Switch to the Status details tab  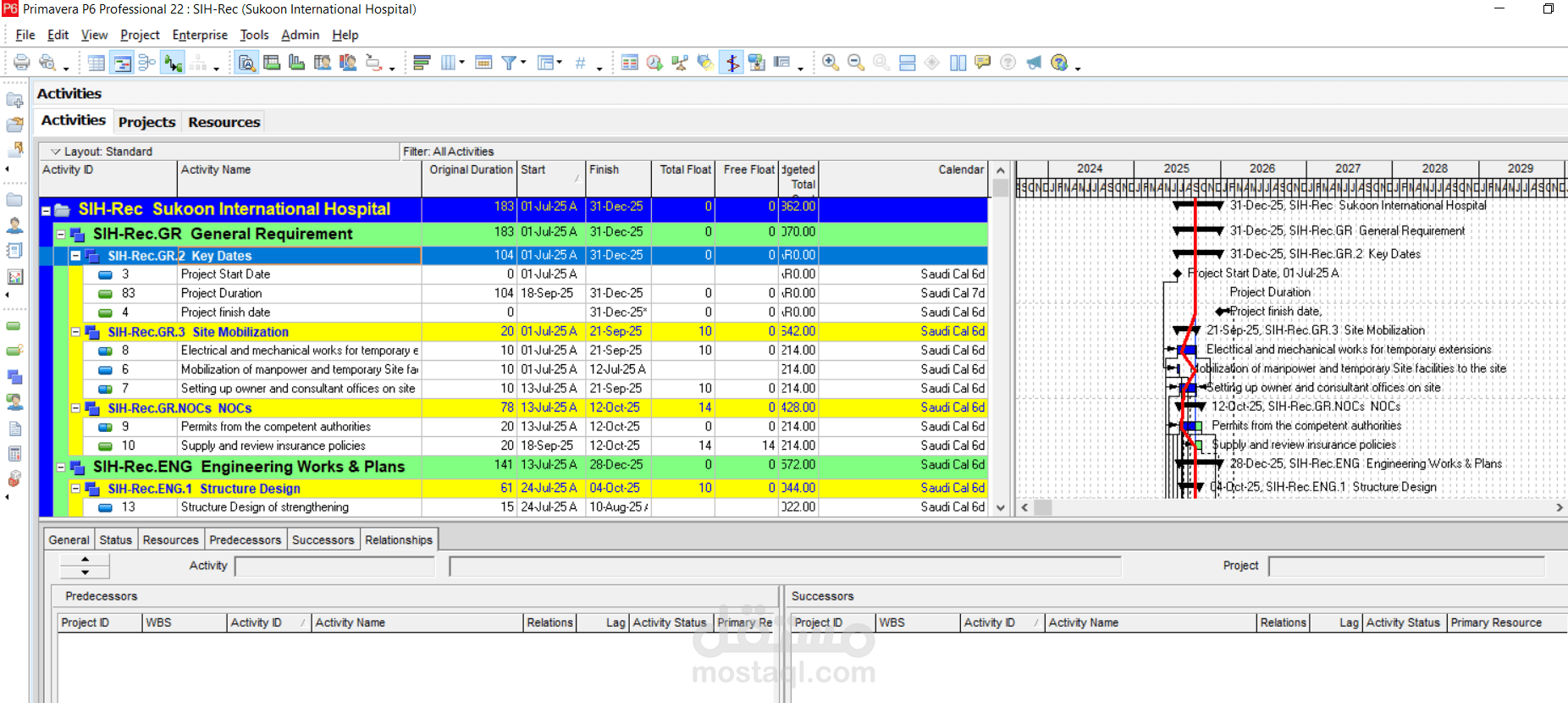[115, 540]
